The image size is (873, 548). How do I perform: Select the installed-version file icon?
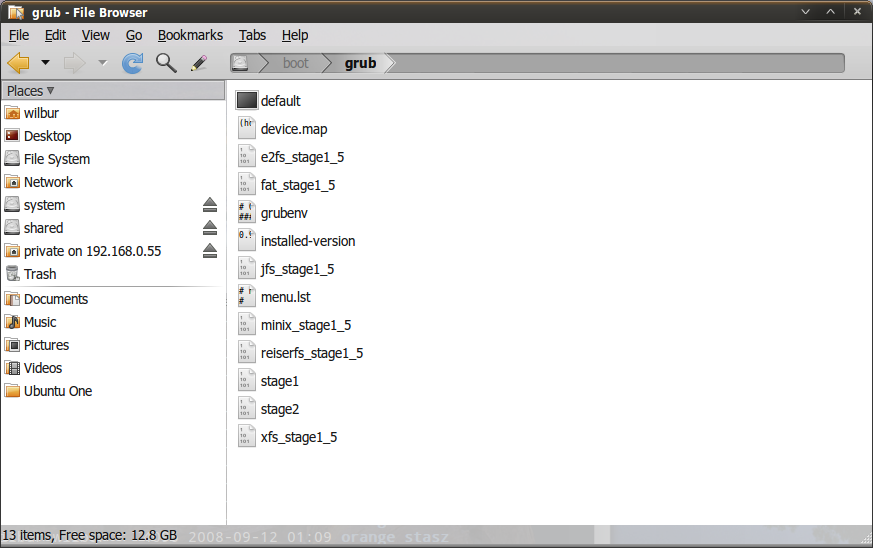coord(247,241)
